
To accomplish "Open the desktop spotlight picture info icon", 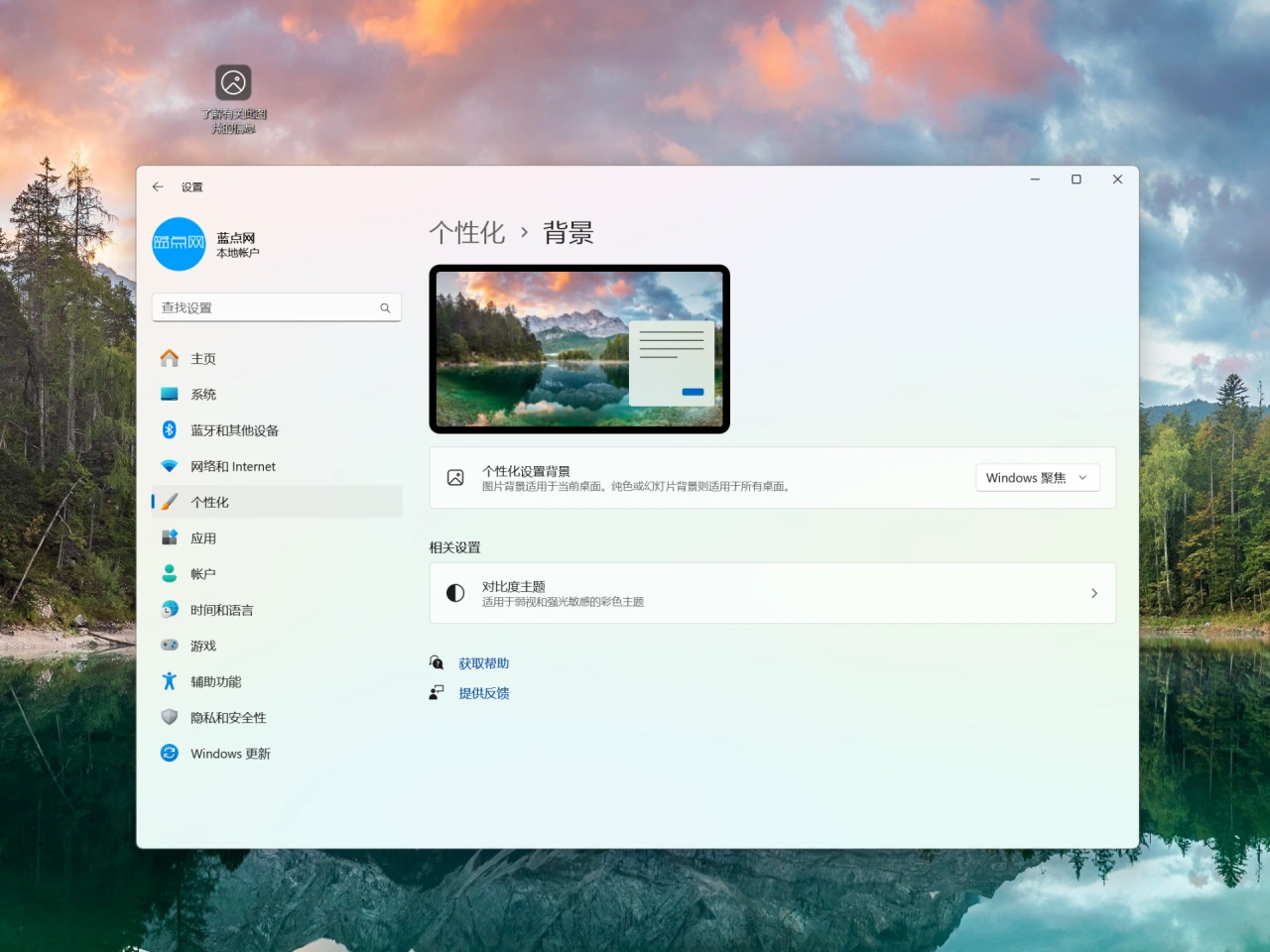I will pyautogui.click(x=233, y=82).
